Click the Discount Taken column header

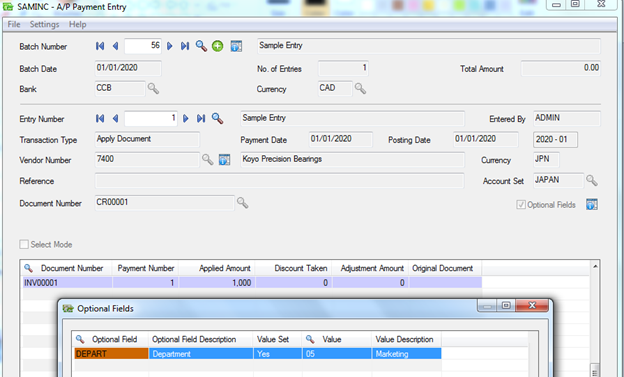[294, 268]
